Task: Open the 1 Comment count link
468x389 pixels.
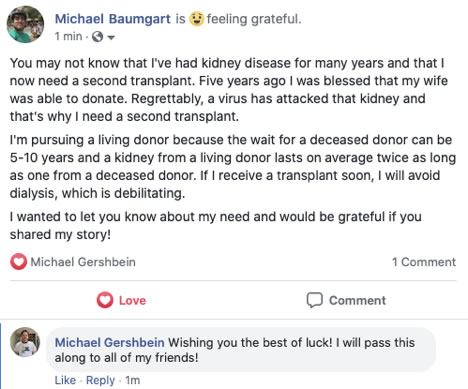Action: (x=424, y=262)
